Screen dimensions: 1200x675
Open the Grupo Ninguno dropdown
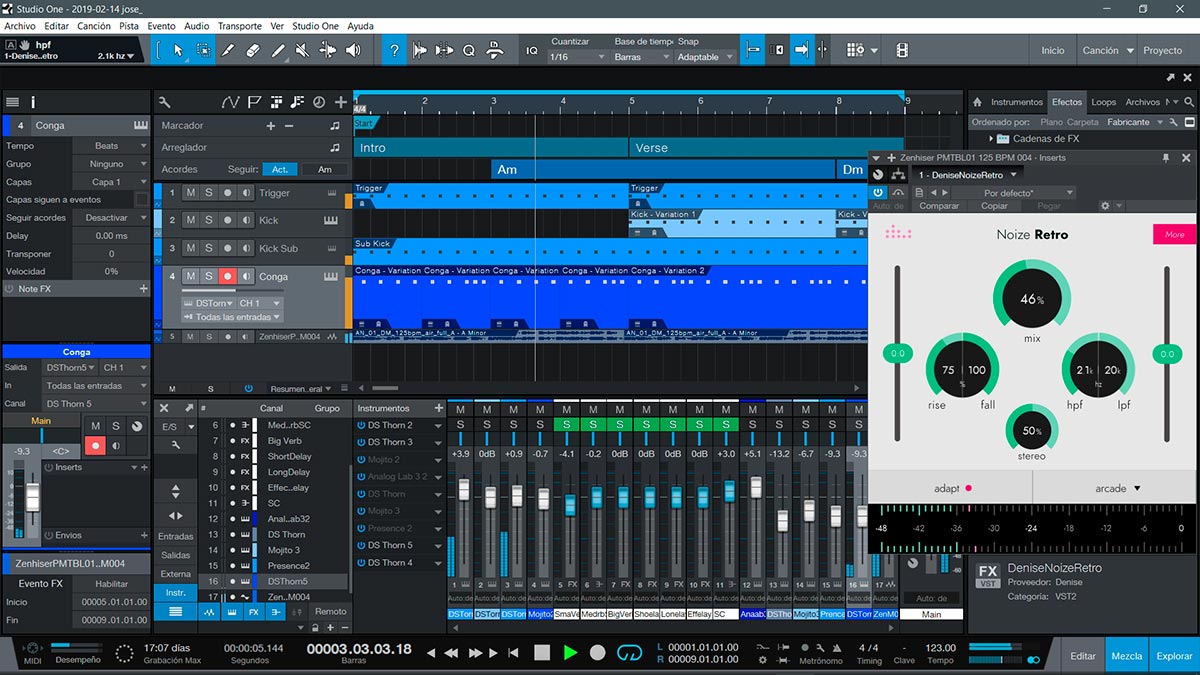coord(110,164)
